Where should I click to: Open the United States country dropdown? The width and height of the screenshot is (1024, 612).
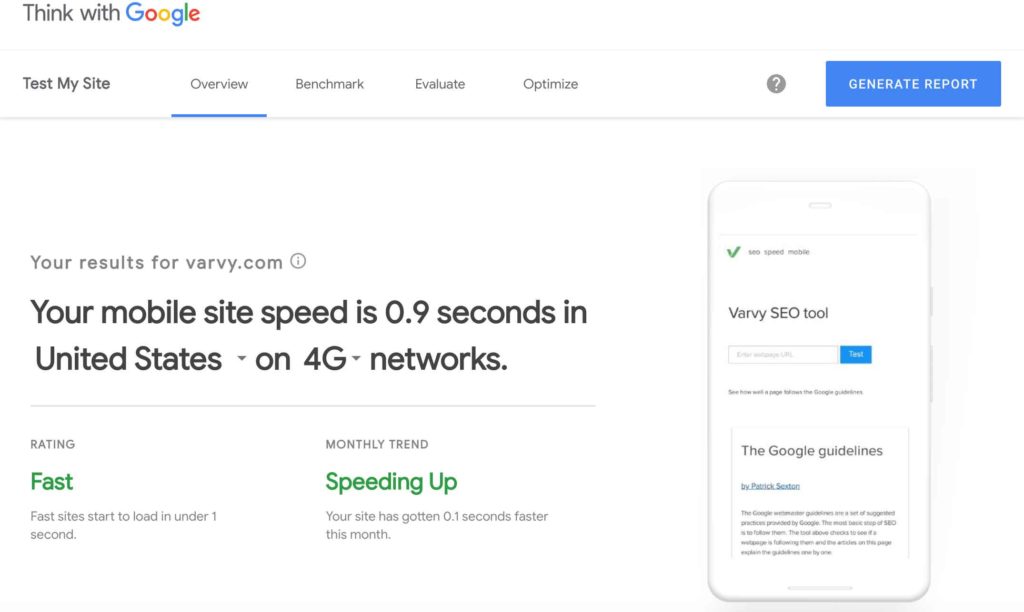pos(140,359)
